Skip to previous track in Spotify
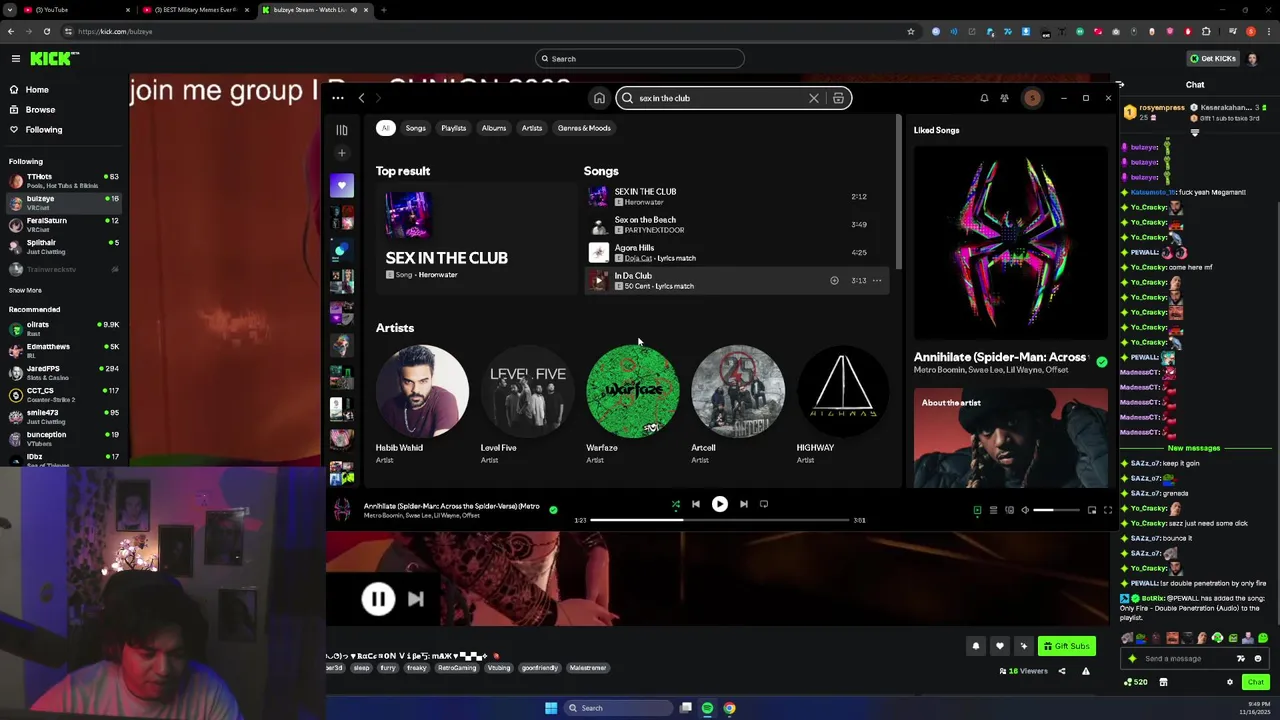1280x720 pixels. pos(696,504)
